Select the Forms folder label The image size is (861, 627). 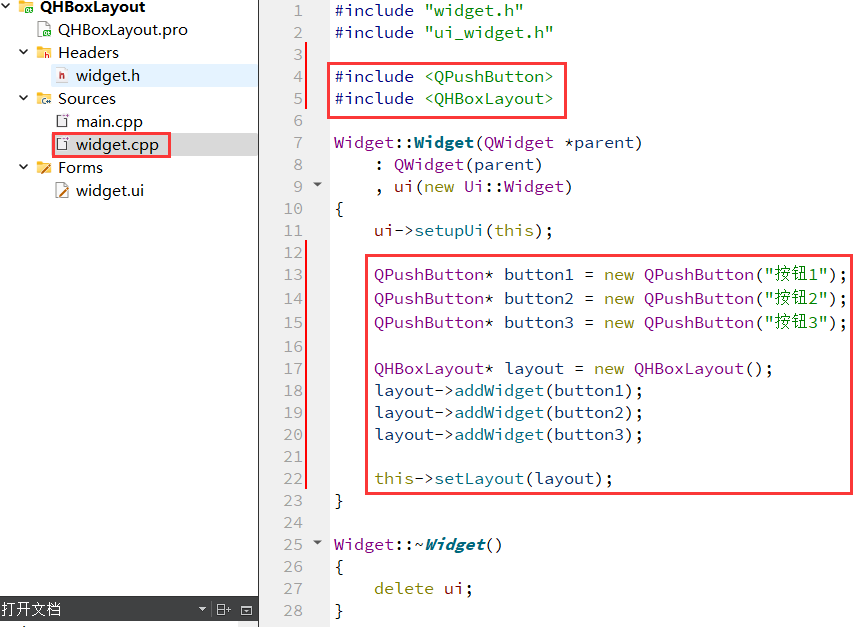(80, 167)
